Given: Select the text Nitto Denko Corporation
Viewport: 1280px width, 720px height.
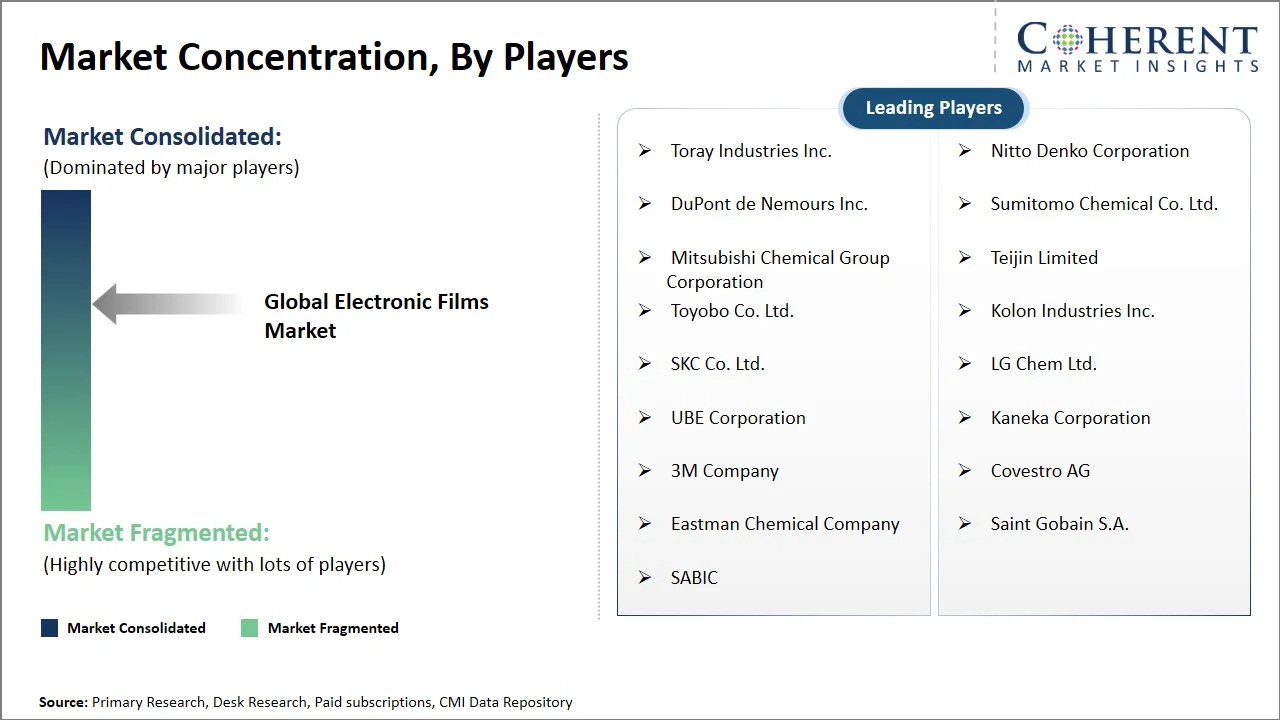Looking at the screenshot, I should tap(1090, 151).
